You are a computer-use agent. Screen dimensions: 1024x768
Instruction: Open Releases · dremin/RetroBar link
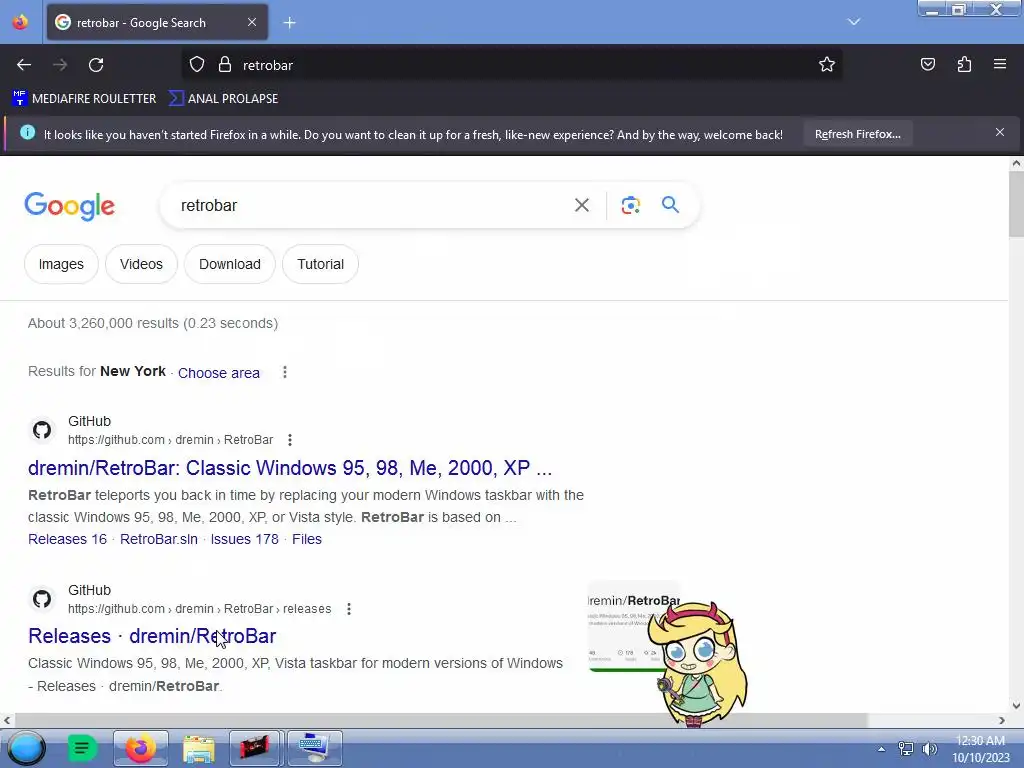click(x=152, y=636)
